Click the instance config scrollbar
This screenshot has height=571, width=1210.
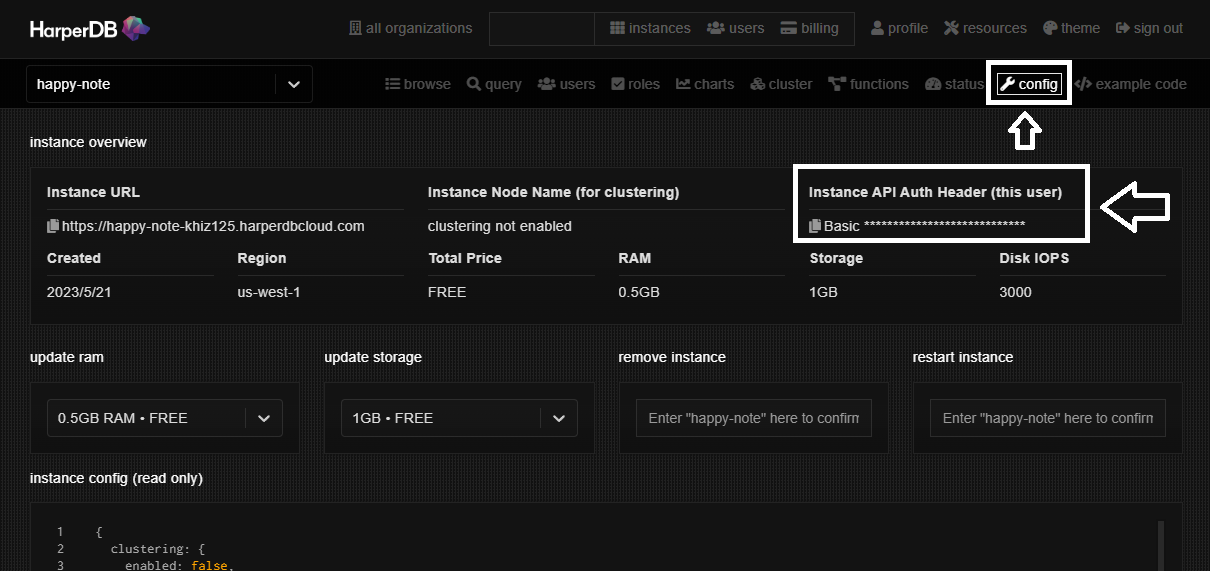pyautogui.click(x=1161, y=545)
